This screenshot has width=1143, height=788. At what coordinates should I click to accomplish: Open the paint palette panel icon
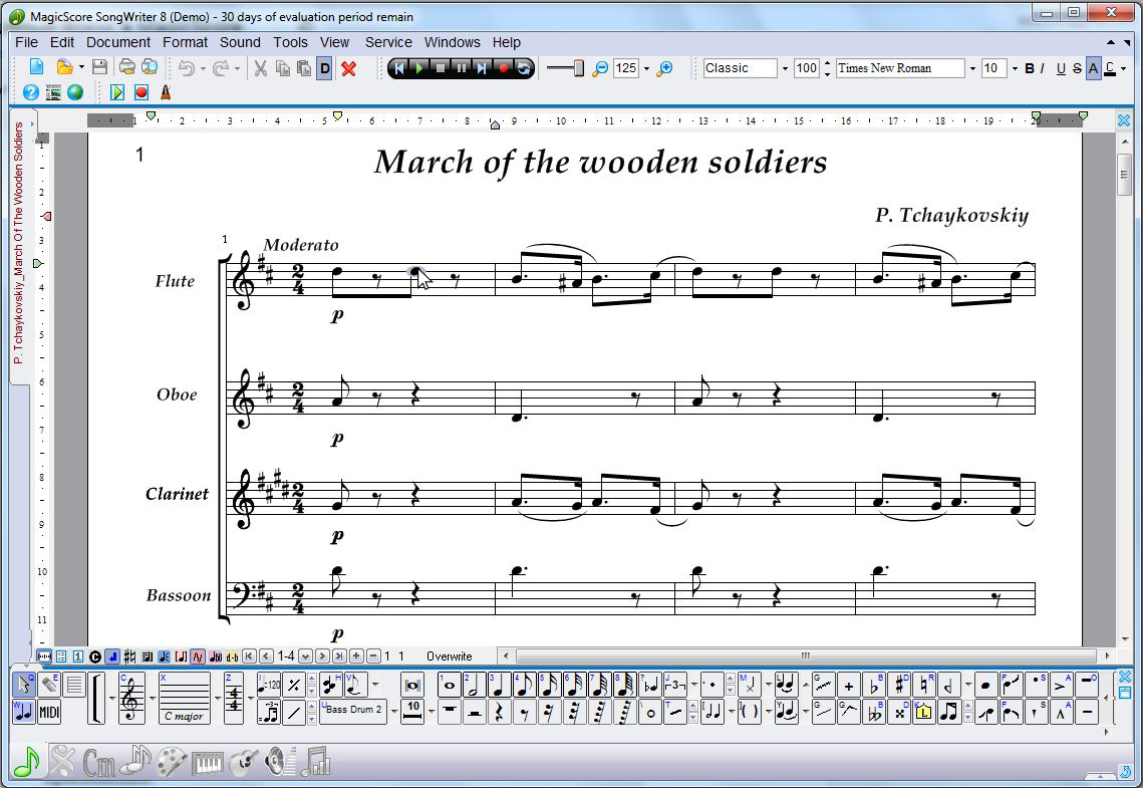coord(171,762)
